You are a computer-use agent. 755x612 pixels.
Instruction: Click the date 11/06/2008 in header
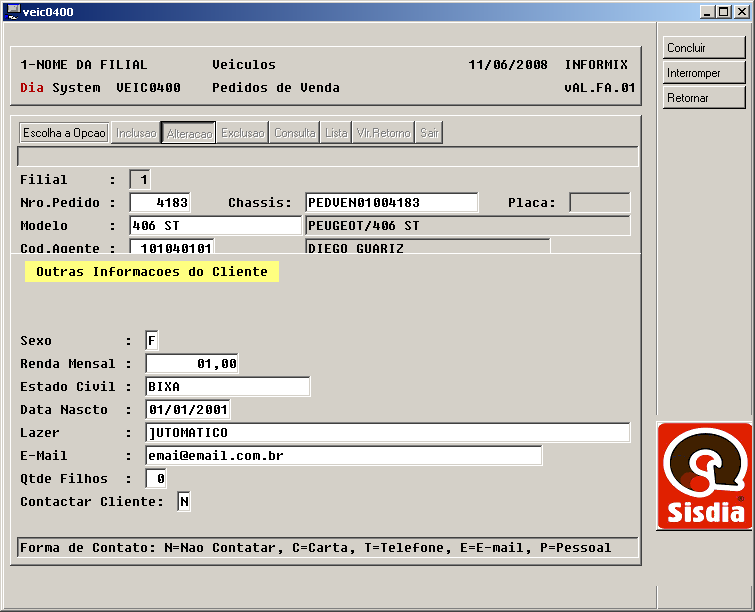point(508,65)
